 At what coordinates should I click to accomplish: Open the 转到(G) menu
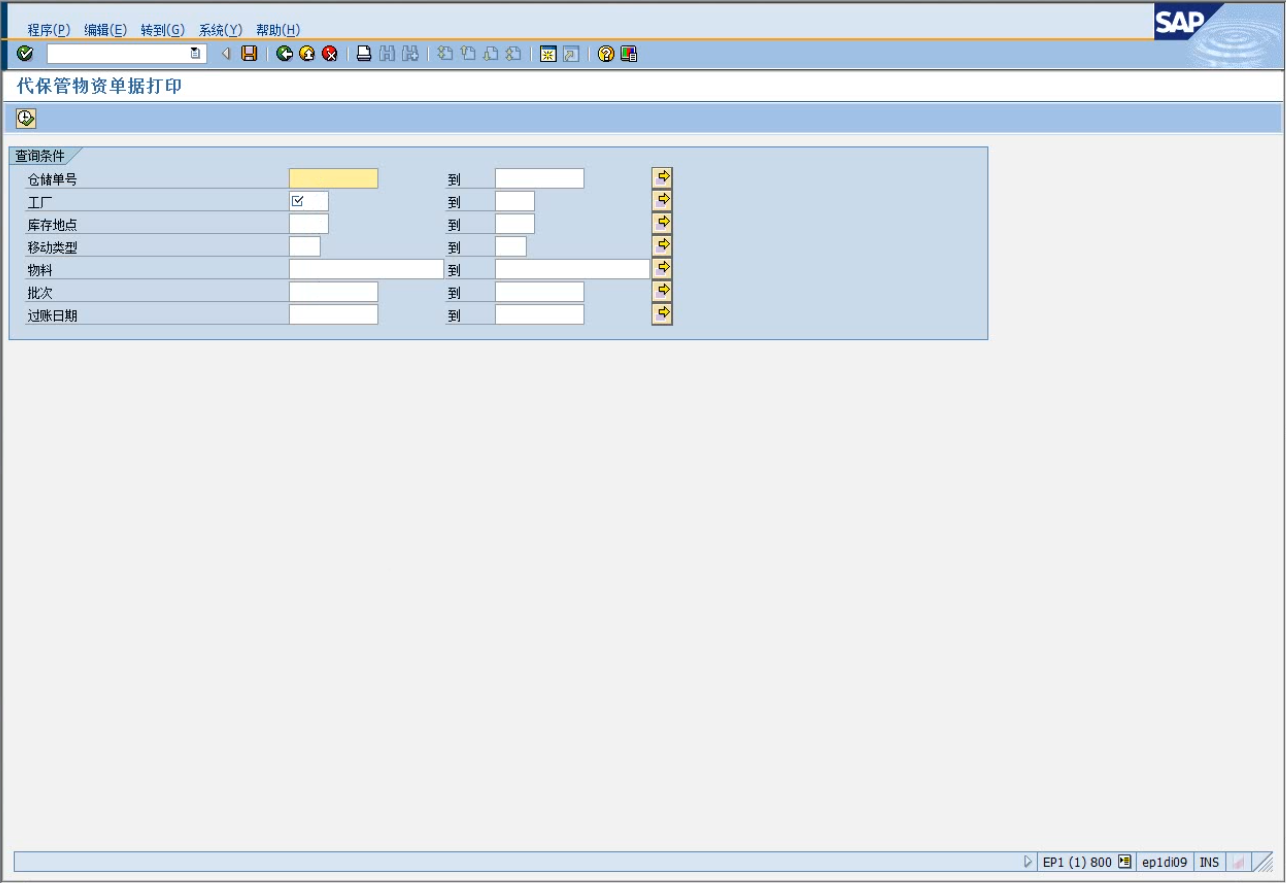pos(162,30)
